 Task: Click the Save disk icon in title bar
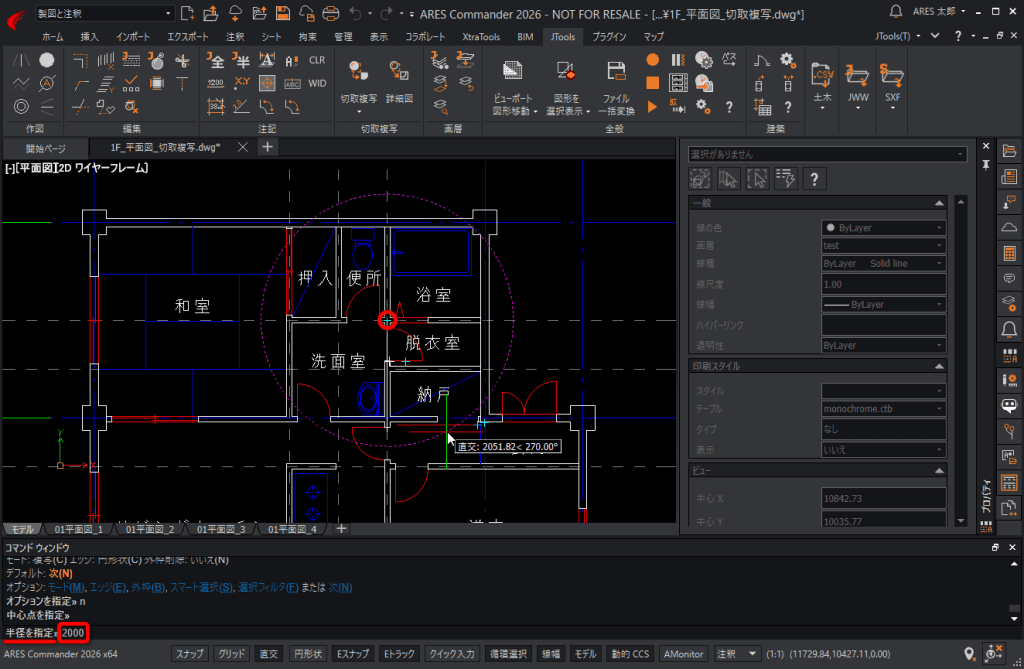(x=283, y=13)
